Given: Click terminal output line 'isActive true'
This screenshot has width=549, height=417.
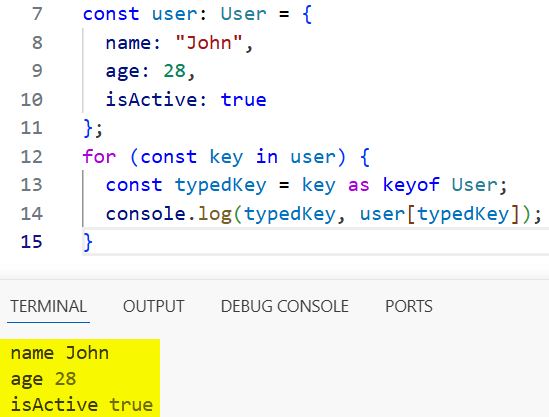Looking at the screenshot, I should click(82, 405).
